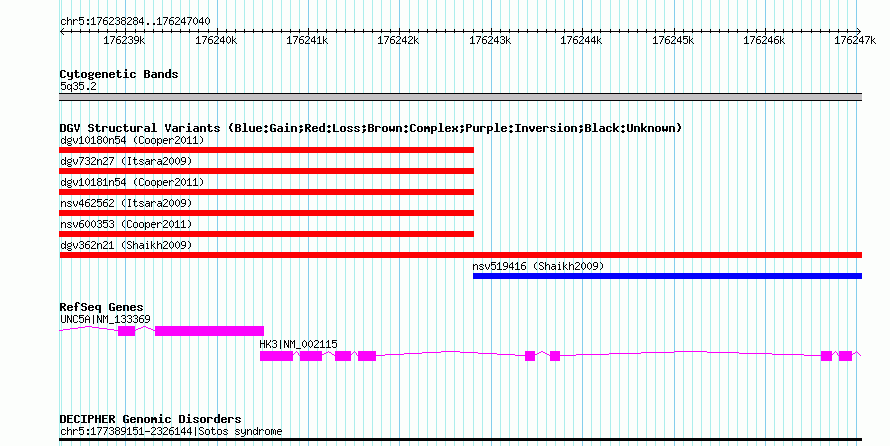The width and height of the screenshot is (890, 446).
Task: Select the dgv732n27 (Itsara2009) variant label
Action: (126, 161)
